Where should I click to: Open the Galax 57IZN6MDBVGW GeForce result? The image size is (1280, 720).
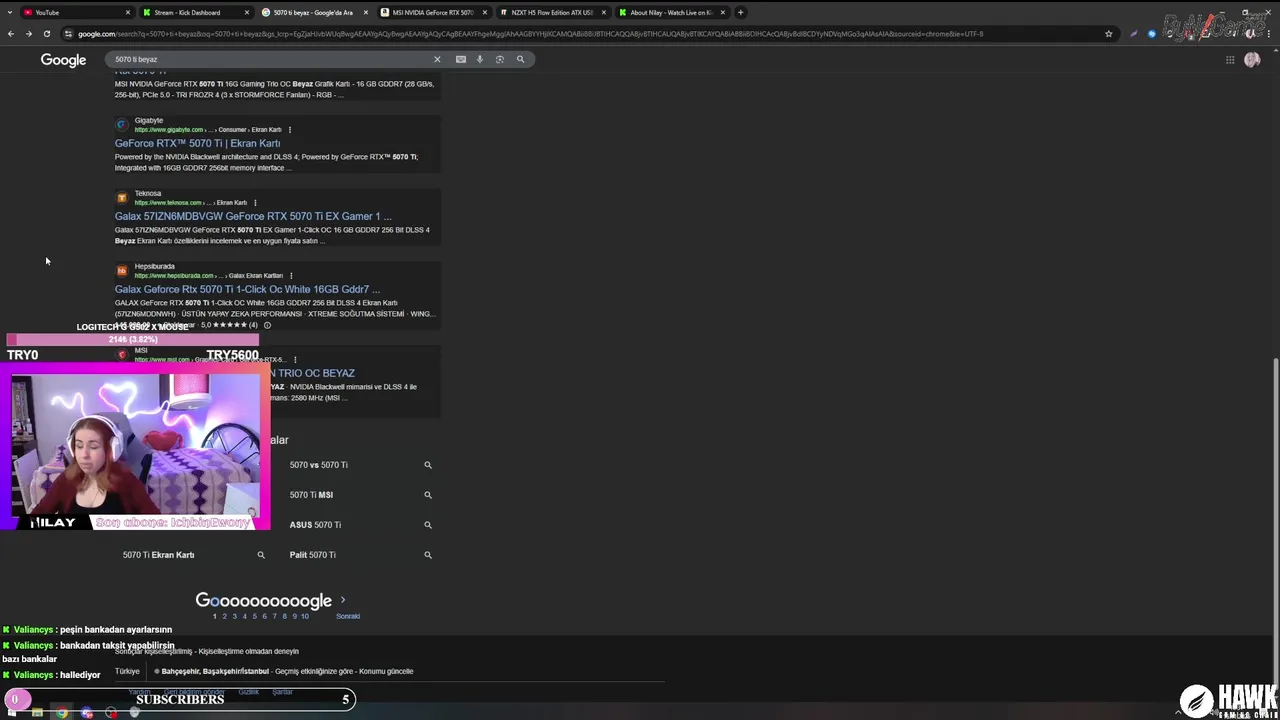tap(253, 216)
